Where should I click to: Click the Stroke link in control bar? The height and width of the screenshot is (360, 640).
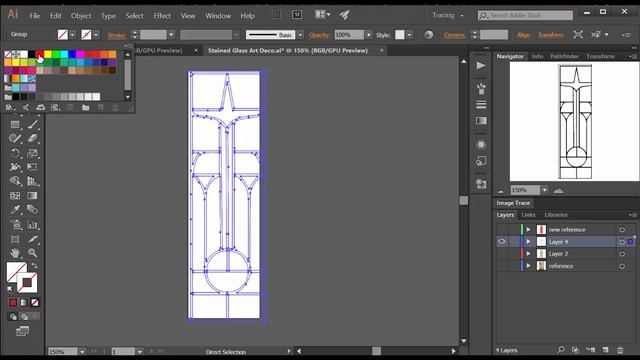pyautogui.click(x=117, y=35)
